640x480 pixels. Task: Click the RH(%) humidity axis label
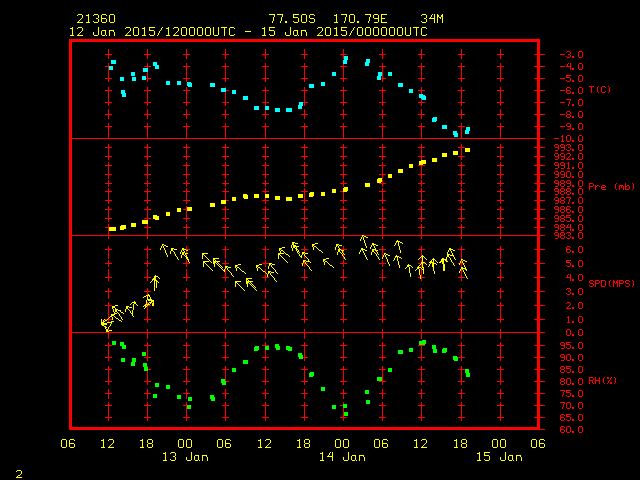coord(602,380)
